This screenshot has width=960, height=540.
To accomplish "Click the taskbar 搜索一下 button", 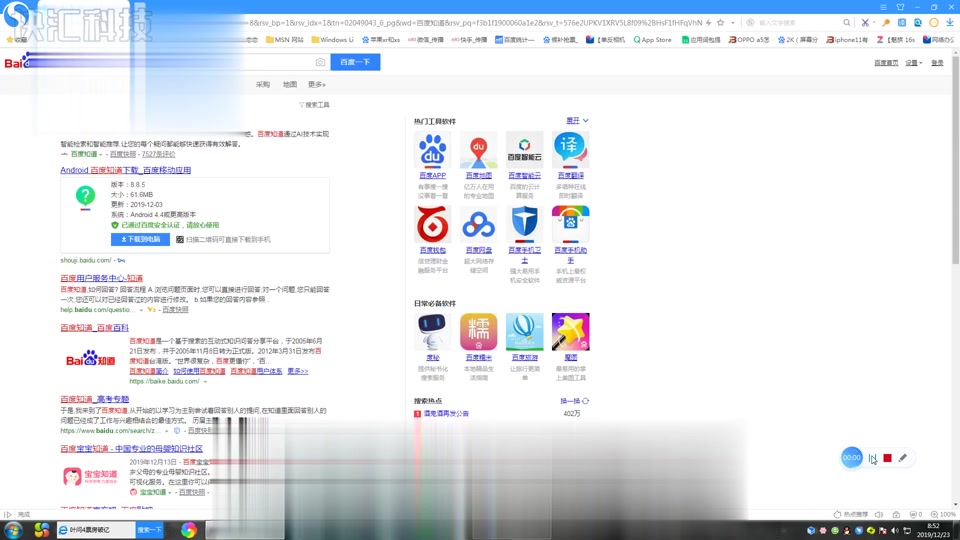I will click(149, 530).
